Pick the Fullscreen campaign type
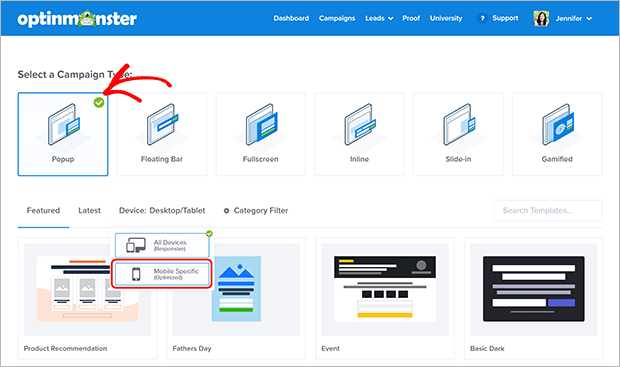Image resolution: width=620 pixels, height=367 pixels. click(x=261, y=134)
